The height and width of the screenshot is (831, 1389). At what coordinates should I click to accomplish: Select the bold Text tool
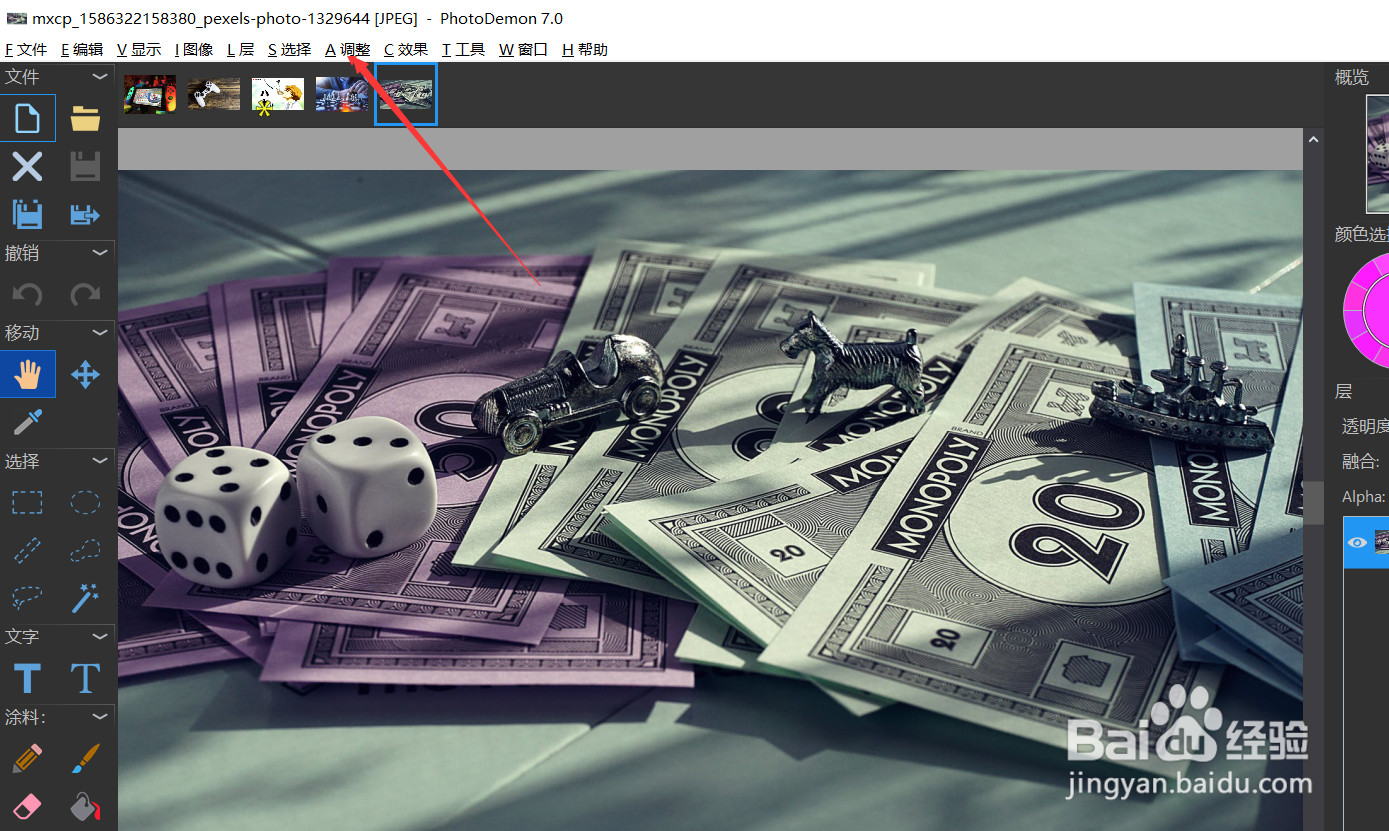(27, 678)
